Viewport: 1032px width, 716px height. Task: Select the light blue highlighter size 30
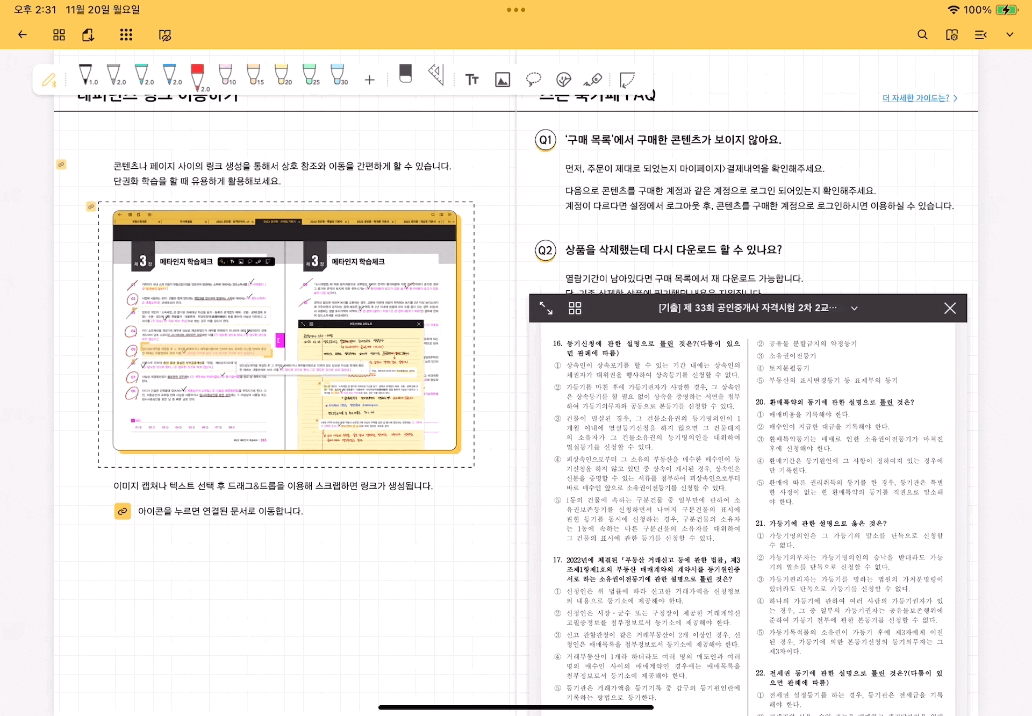click(338, 75)
